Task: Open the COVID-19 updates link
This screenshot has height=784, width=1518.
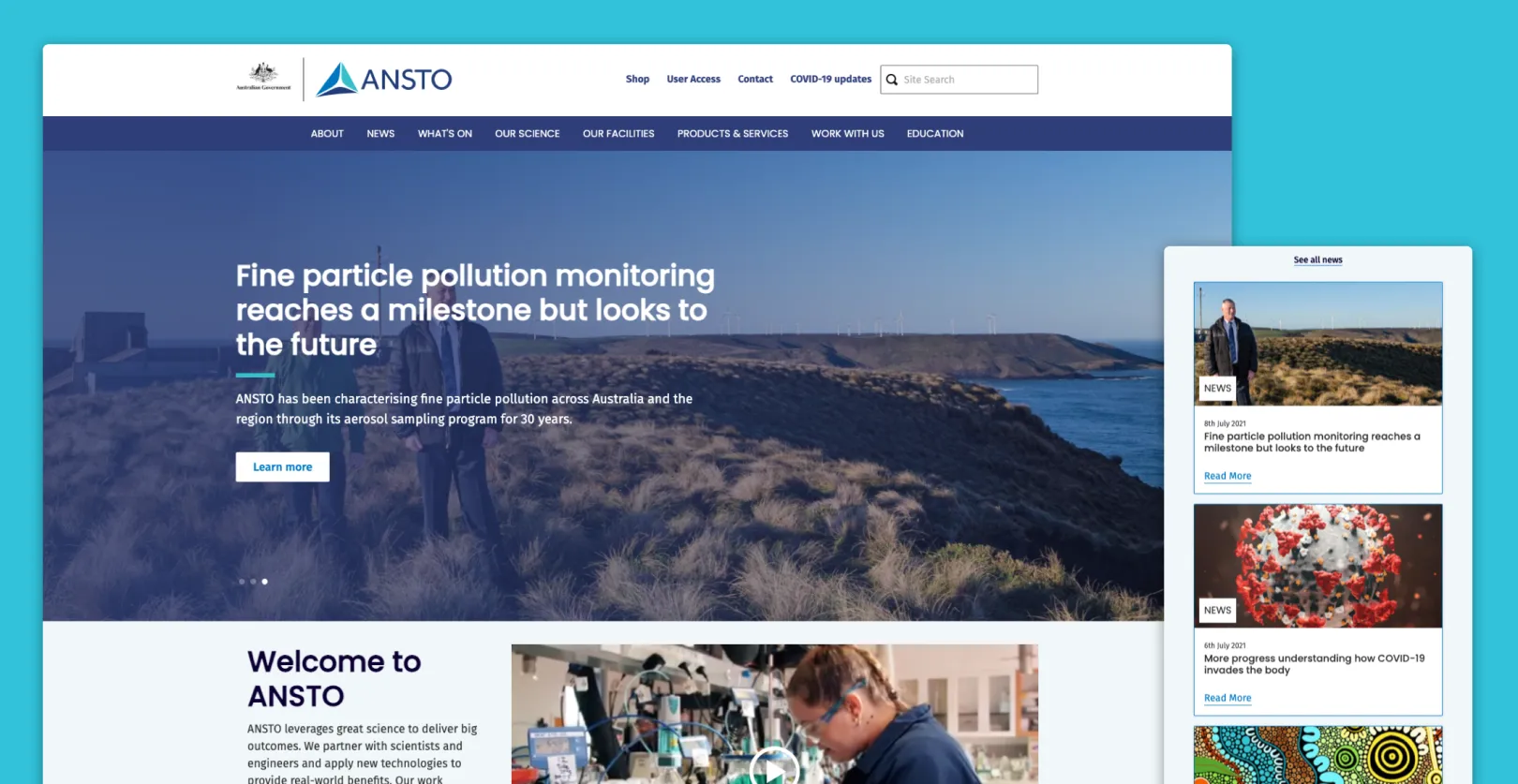Action: pos(830,80)
